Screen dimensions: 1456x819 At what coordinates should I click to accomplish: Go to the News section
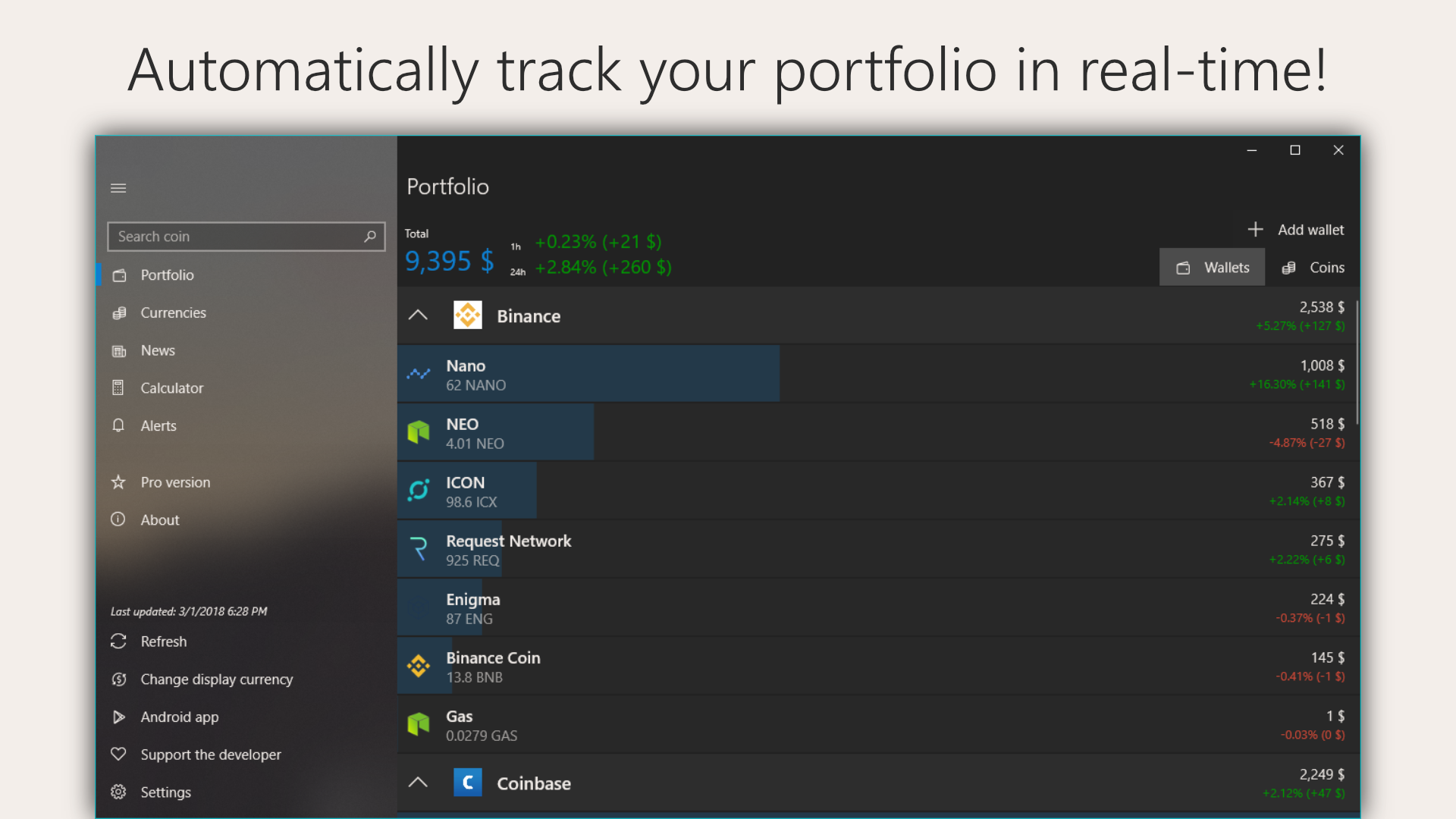pos(158,350)
